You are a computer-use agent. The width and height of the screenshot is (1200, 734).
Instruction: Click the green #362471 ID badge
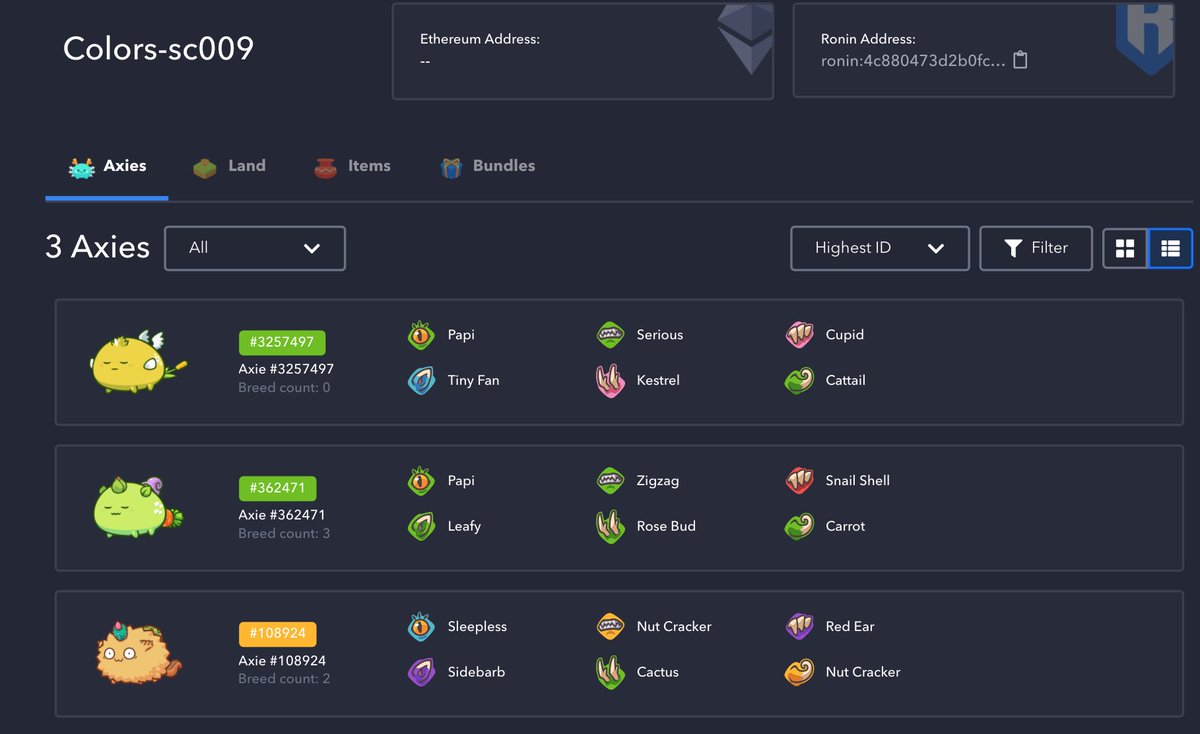click(x=278, y=488)
